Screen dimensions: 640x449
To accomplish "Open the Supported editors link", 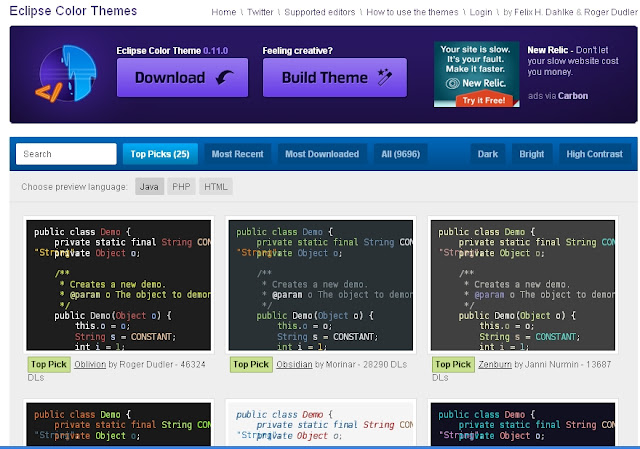I will pos(320,12).
